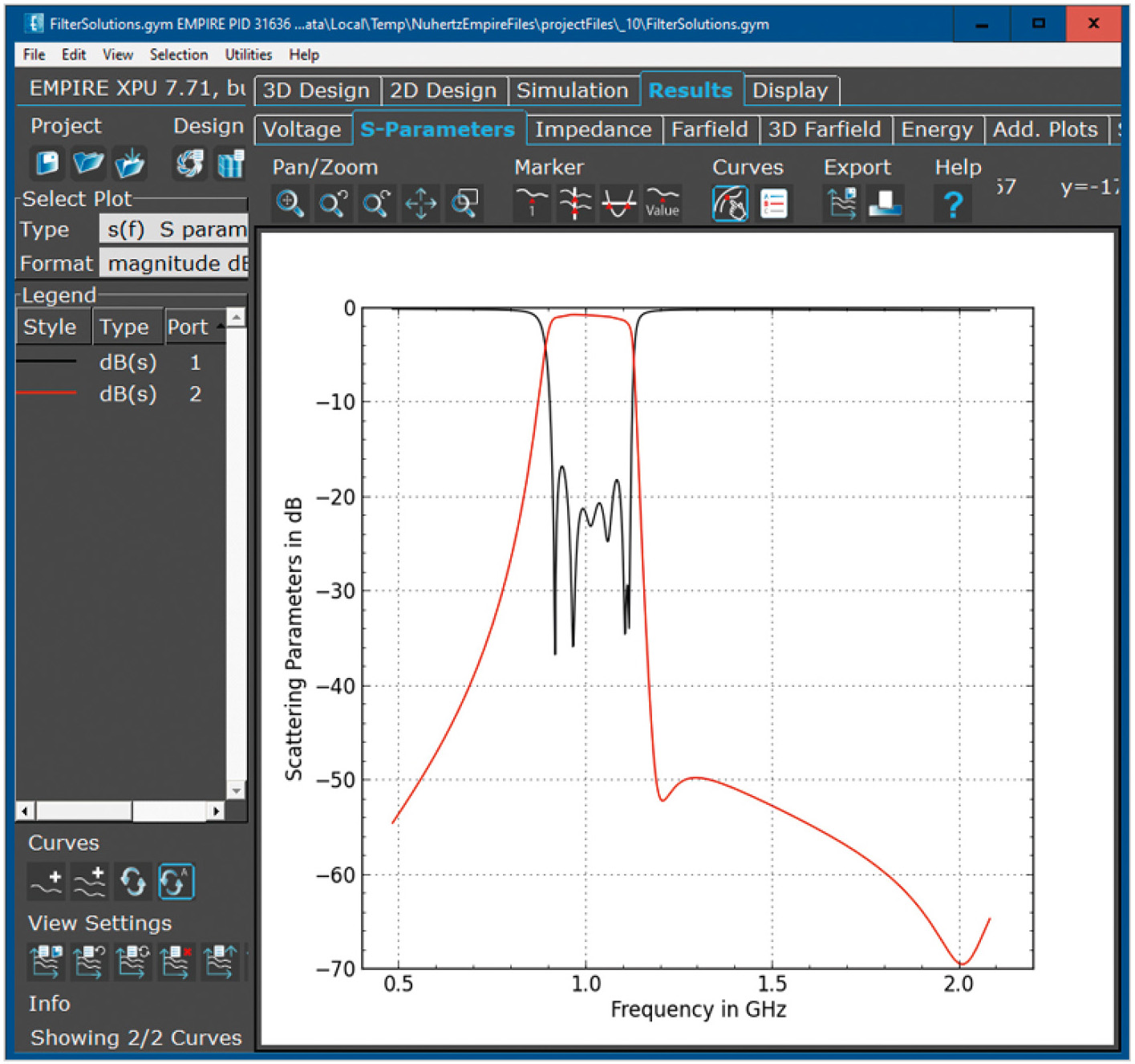Click the refresh curves icon

point(132,882)
